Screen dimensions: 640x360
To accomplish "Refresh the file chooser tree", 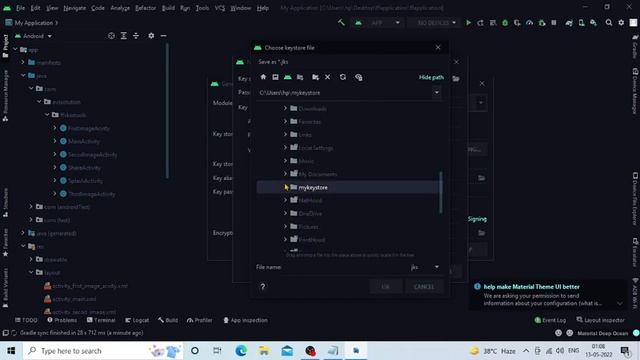I will [x=343, y=77].
